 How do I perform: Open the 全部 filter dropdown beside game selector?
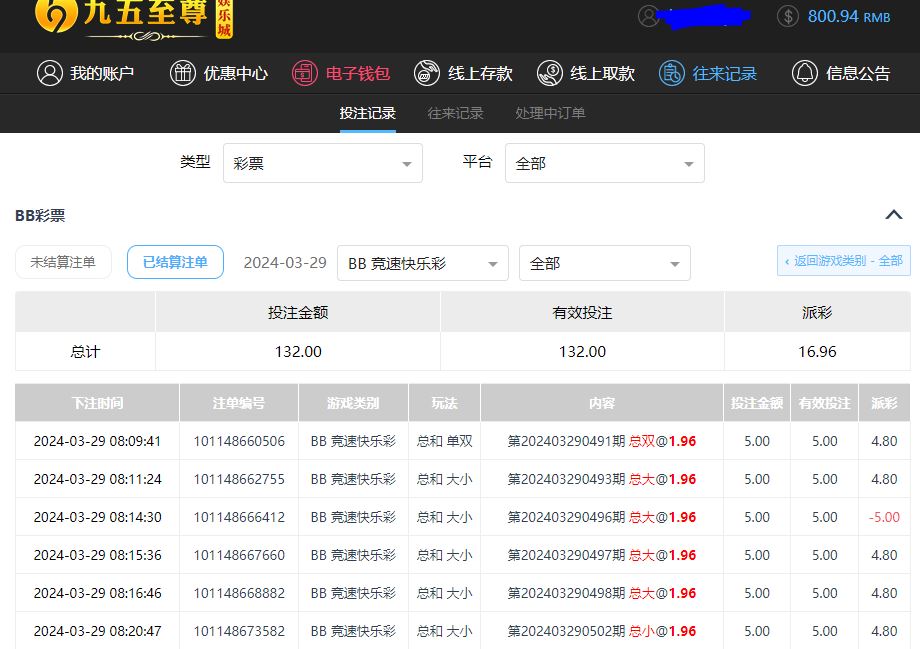coord(605,263)
